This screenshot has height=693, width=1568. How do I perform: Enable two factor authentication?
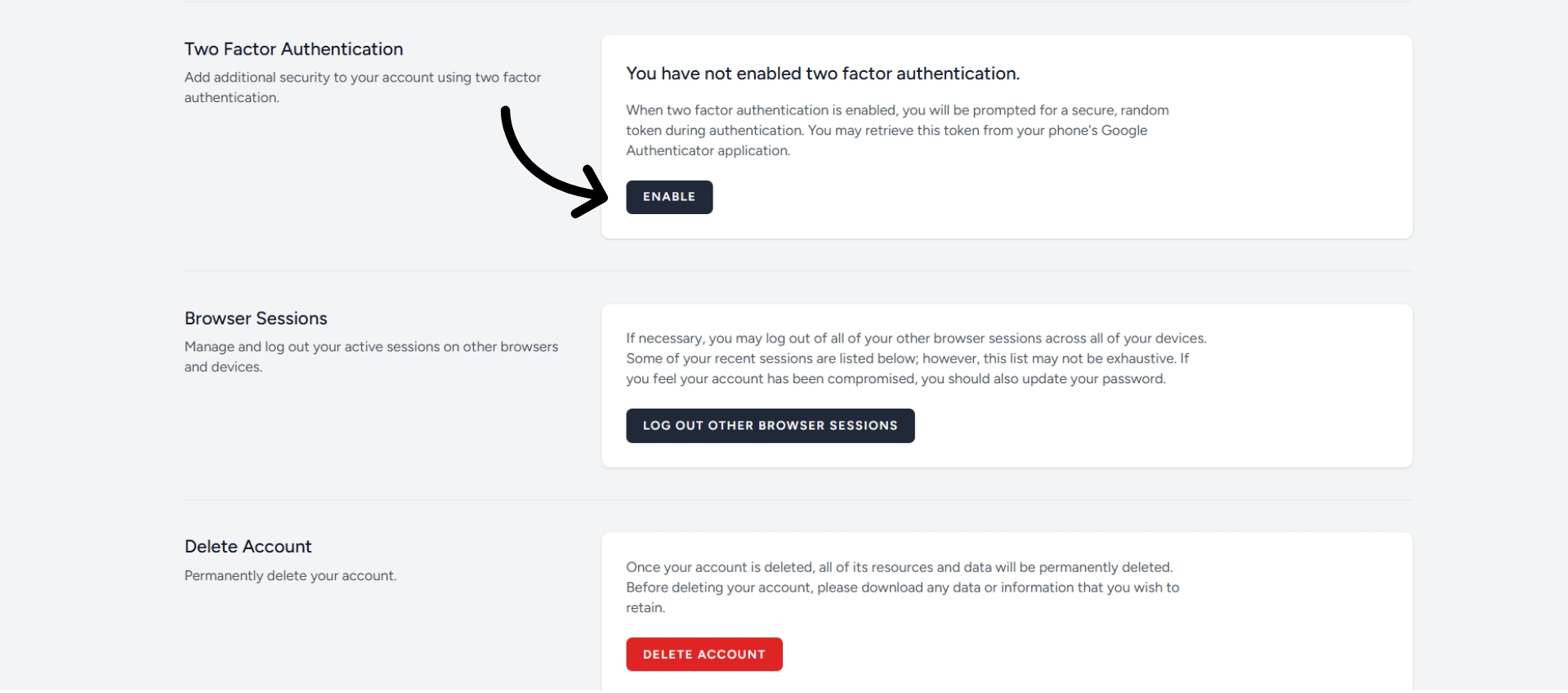point(668,197)
